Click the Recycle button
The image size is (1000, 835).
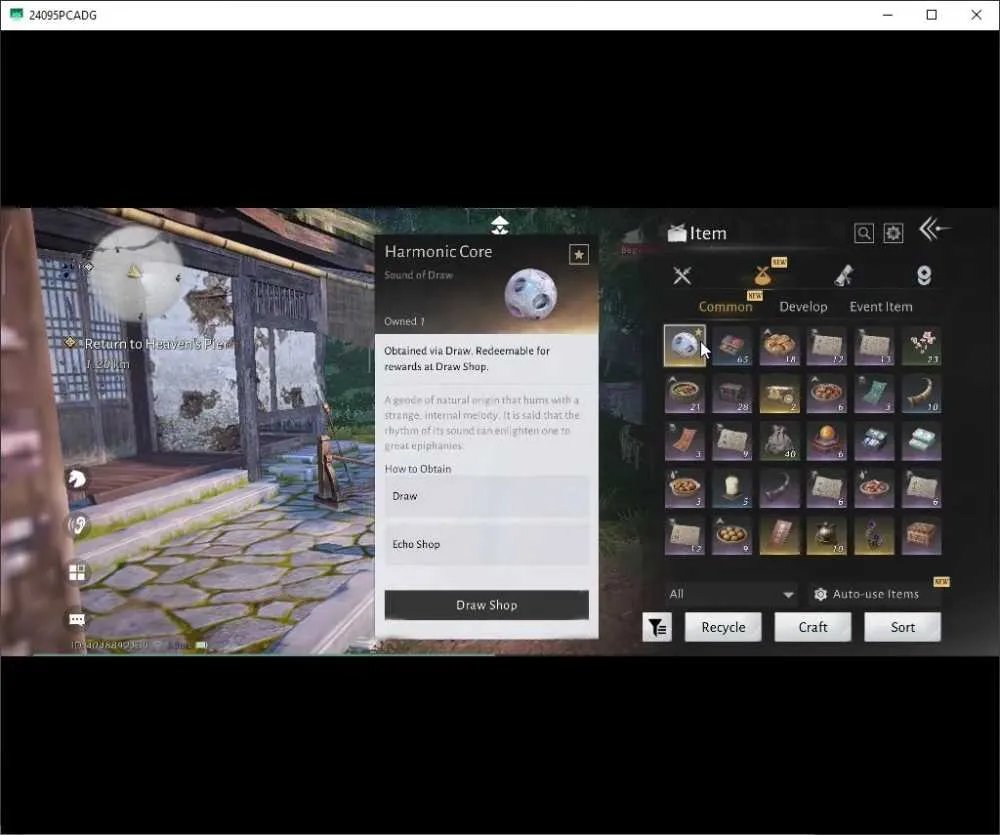[723, 628]
